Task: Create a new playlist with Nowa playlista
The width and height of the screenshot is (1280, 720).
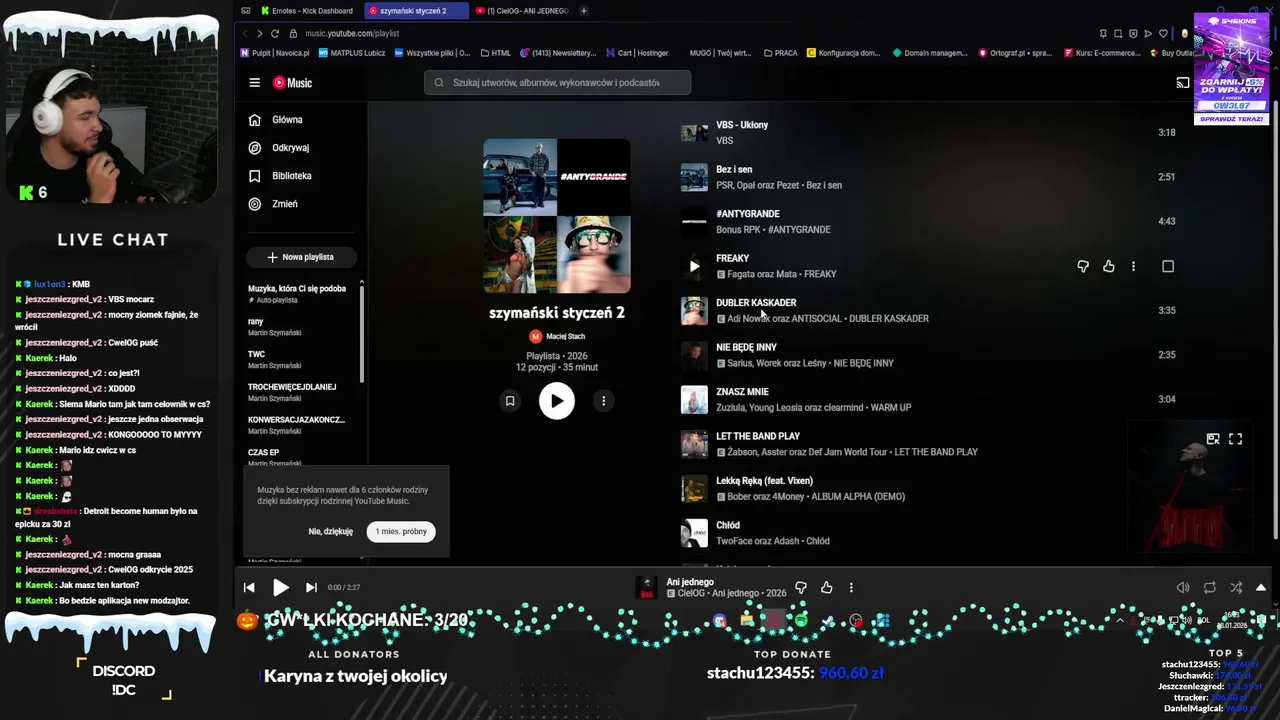Action: (301, 257)
